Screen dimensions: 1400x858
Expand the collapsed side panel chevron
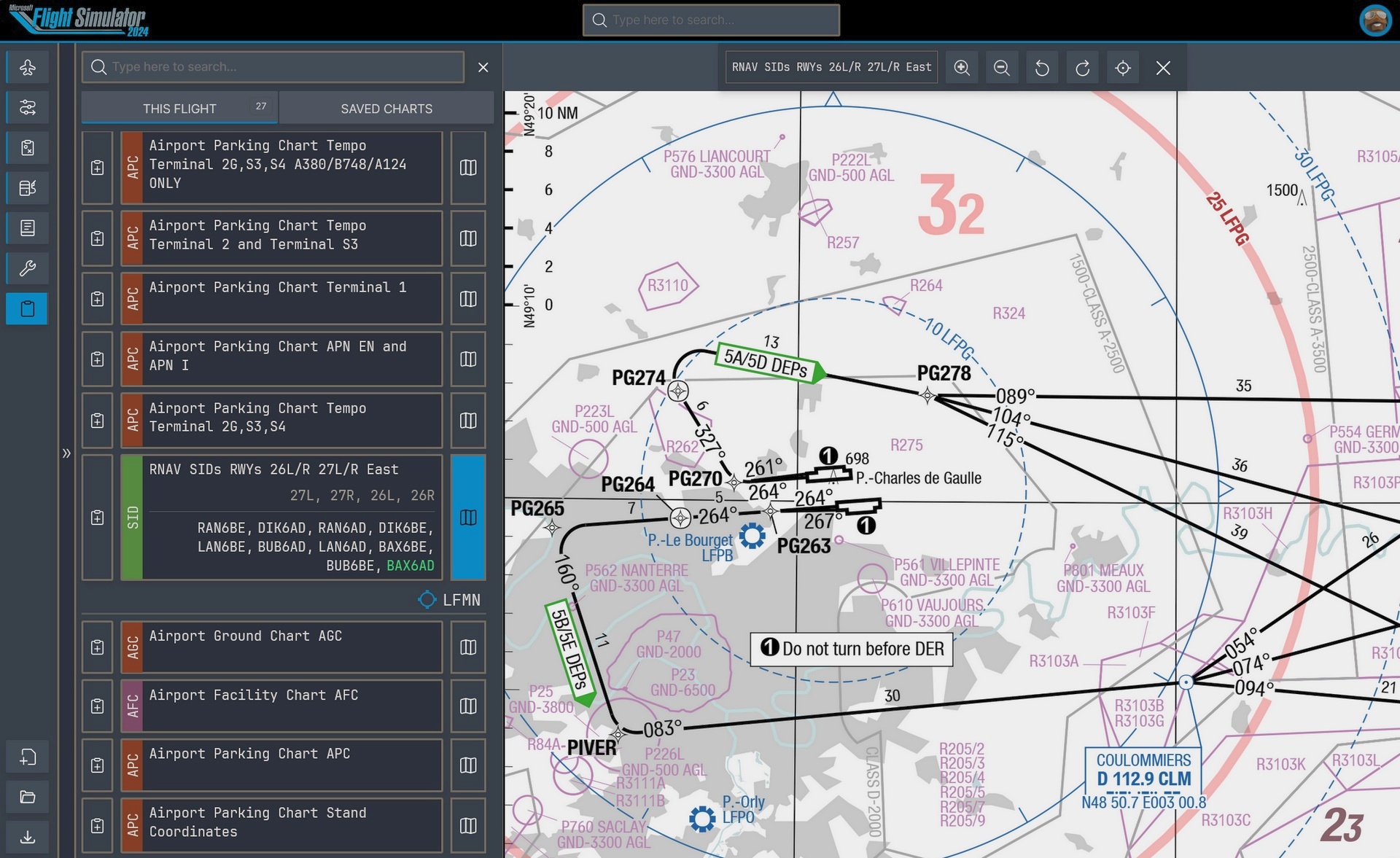point(66,453)
